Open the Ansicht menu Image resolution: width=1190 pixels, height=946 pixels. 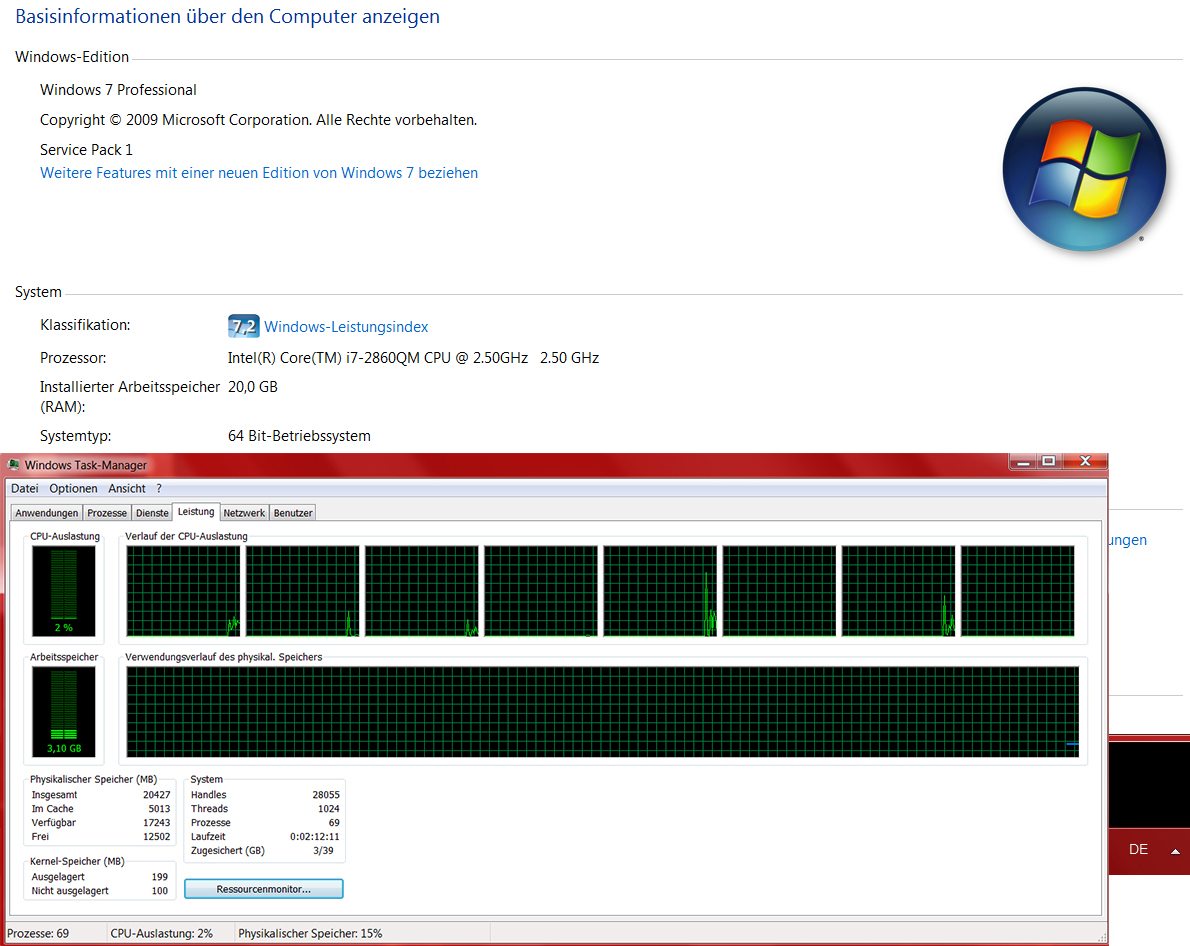click(127, 488)
